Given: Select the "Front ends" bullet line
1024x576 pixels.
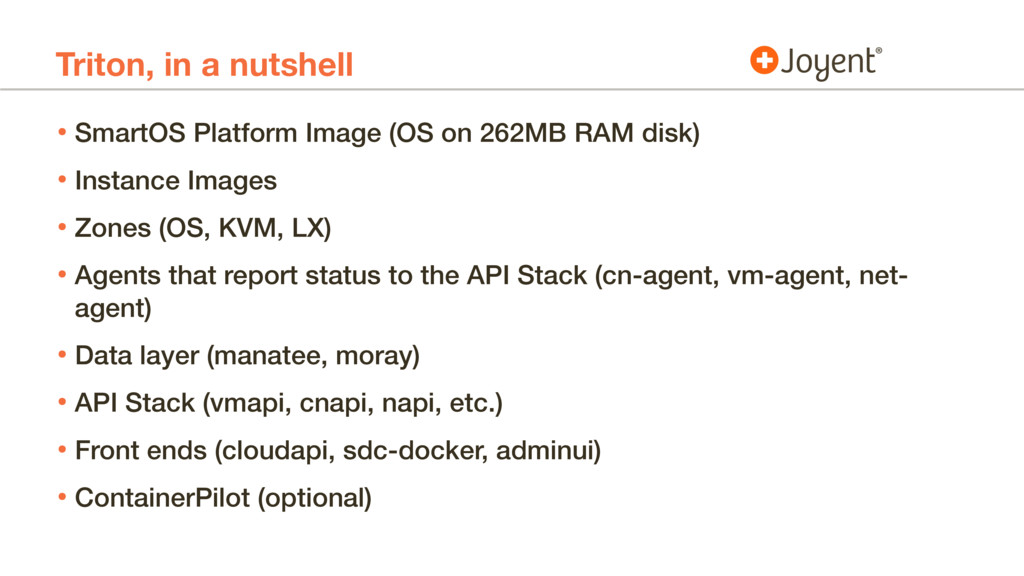Looking at the screenshot, I should [x=337, y=450].
